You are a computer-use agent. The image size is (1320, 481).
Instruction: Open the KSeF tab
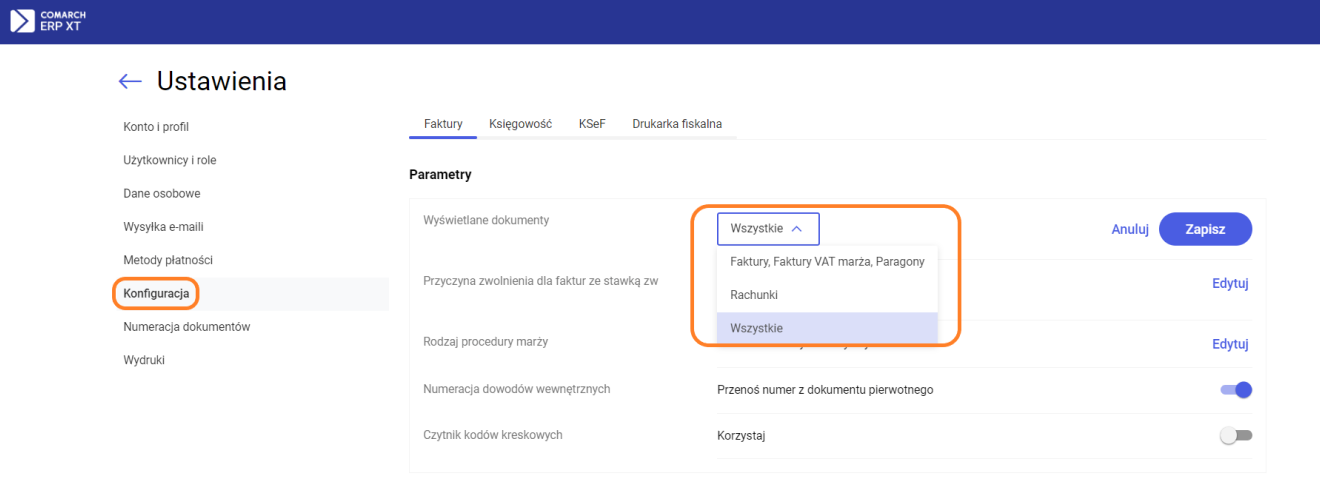(592, 124)
